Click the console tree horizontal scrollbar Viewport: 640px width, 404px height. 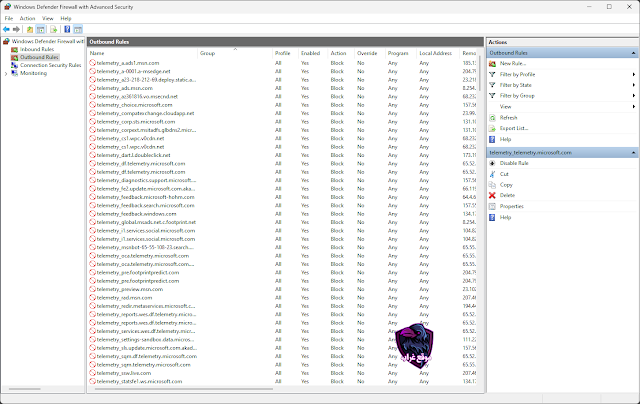click(24, 389)
